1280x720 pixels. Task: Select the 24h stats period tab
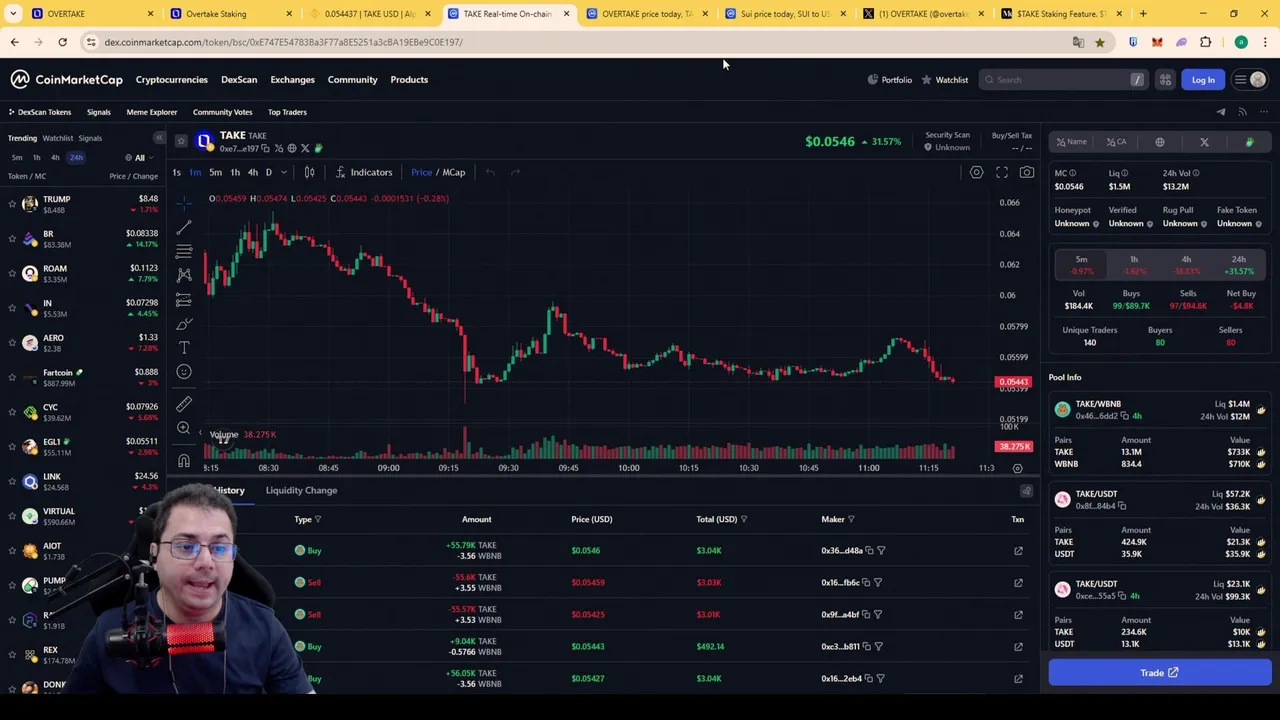pyautogui.click(x=1239, y=265)
